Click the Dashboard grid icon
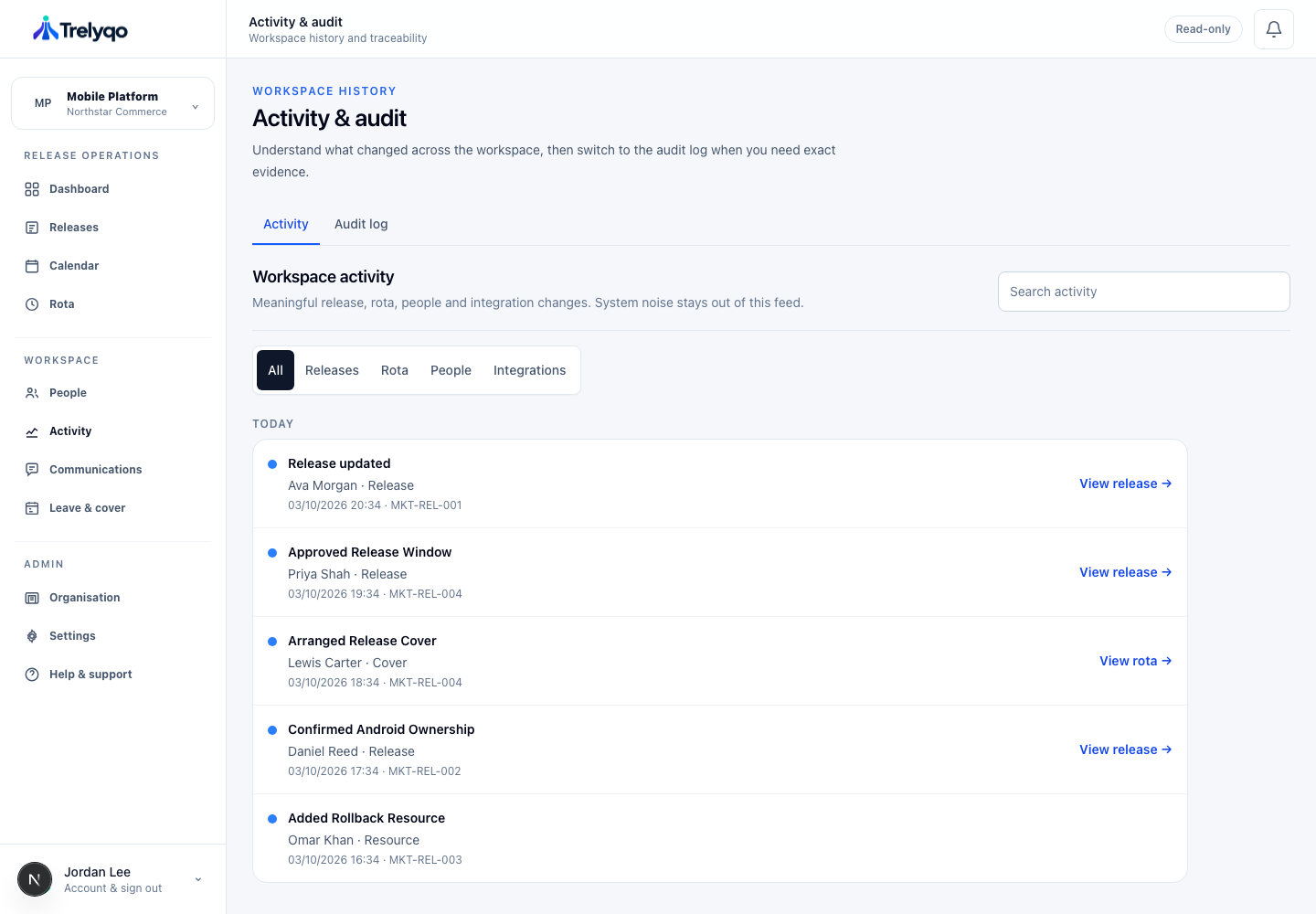The height and width of the screenshot is (914, 1316). (32, 189)
